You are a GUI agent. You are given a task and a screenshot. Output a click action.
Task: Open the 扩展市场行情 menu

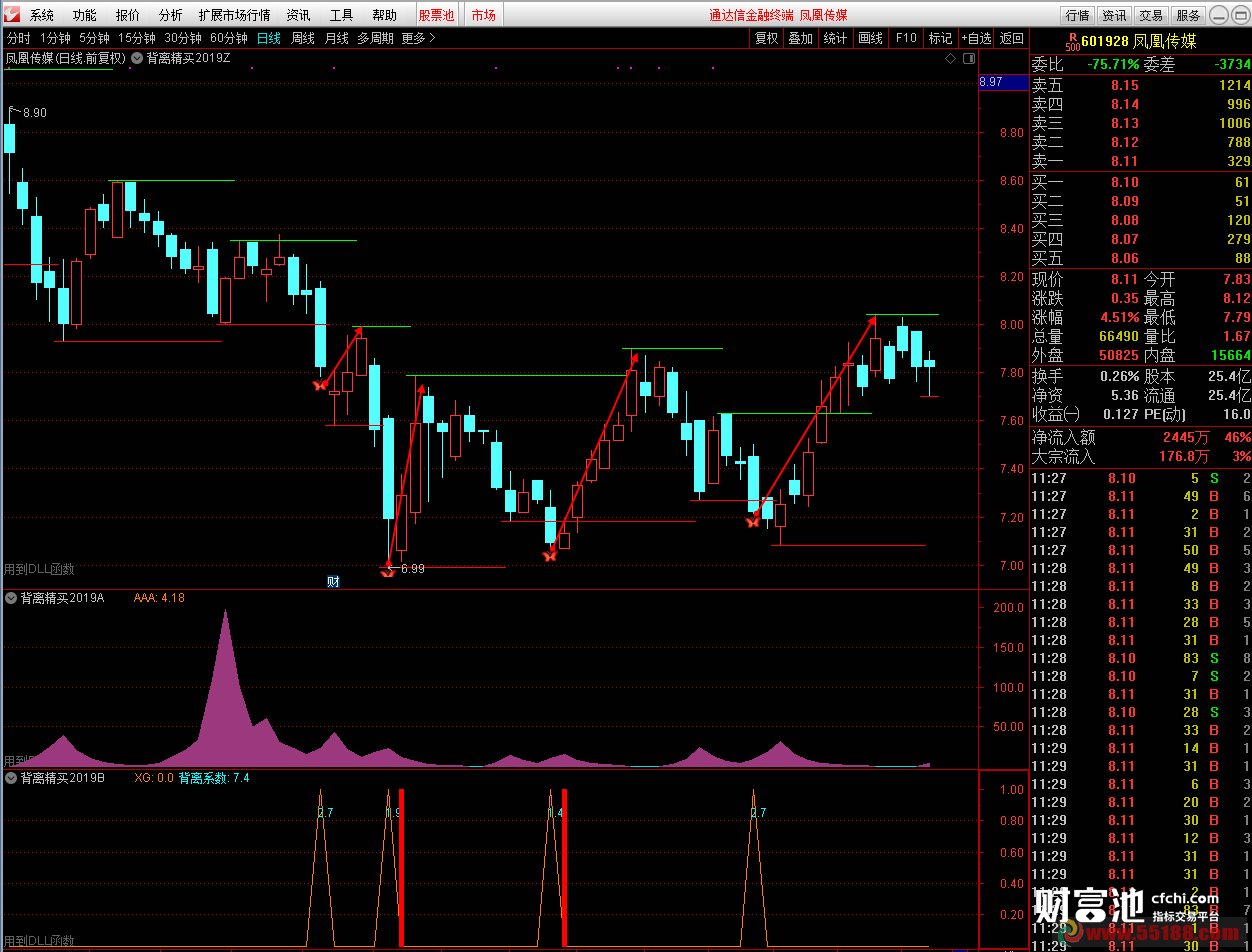234,15
